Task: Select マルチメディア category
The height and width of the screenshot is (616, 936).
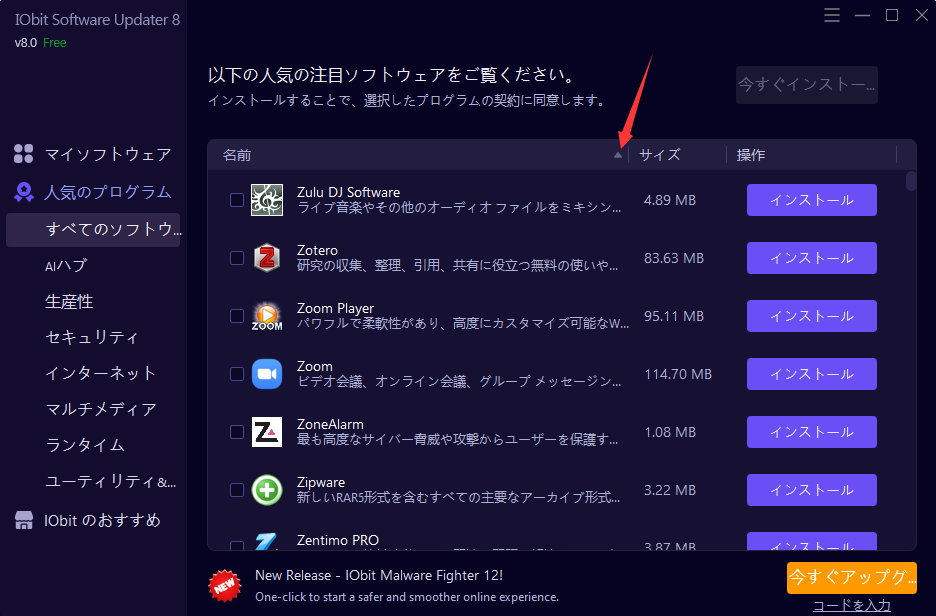Action: click(101, 409)
